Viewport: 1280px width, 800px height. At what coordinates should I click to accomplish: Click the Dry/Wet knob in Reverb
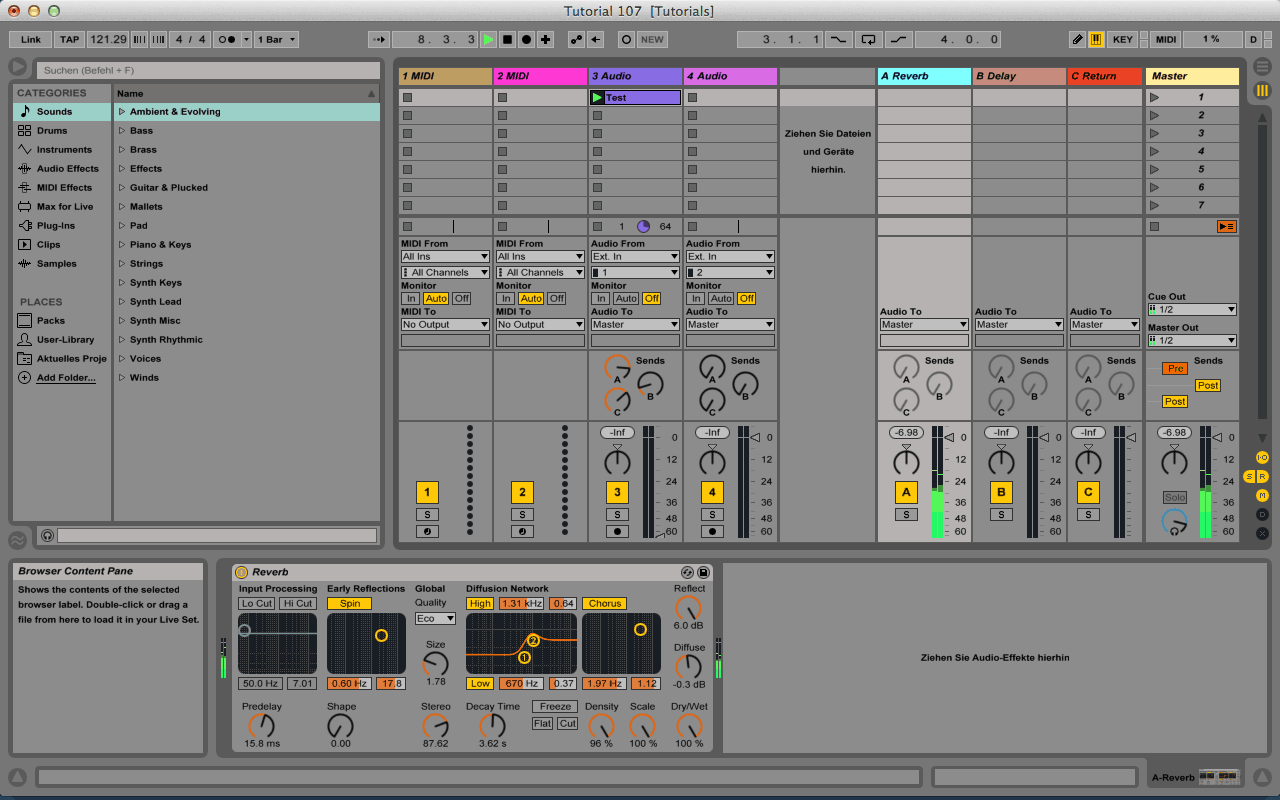(689, 725)
